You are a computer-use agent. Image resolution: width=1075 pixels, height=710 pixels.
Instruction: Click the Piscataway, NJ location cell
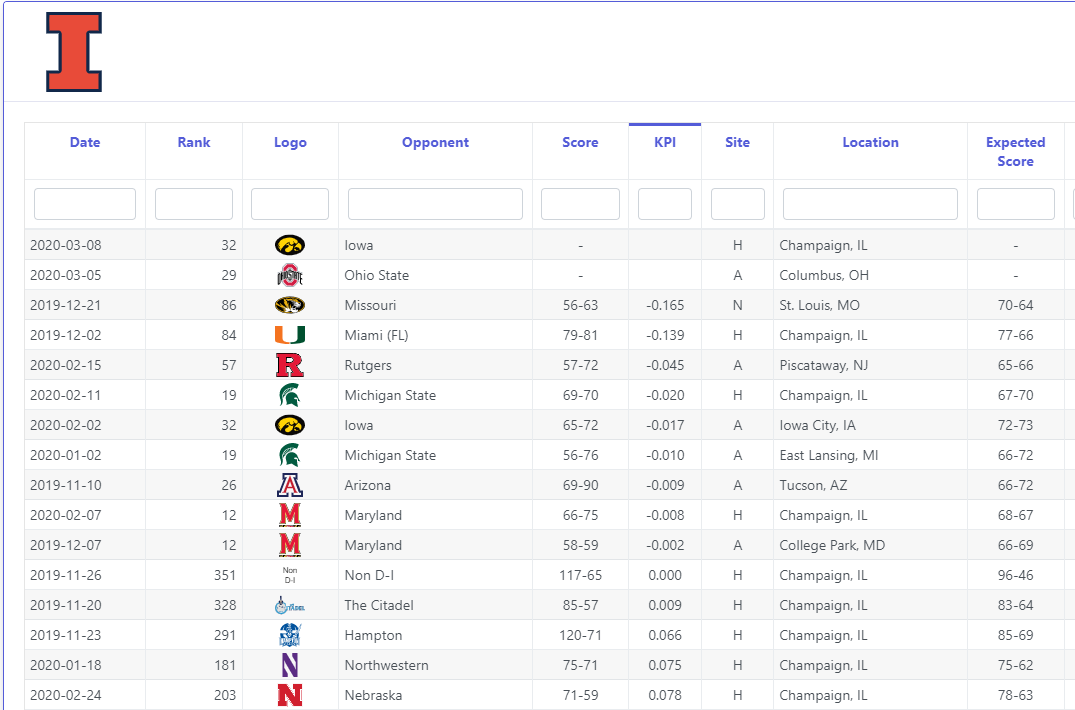(871, 365)
